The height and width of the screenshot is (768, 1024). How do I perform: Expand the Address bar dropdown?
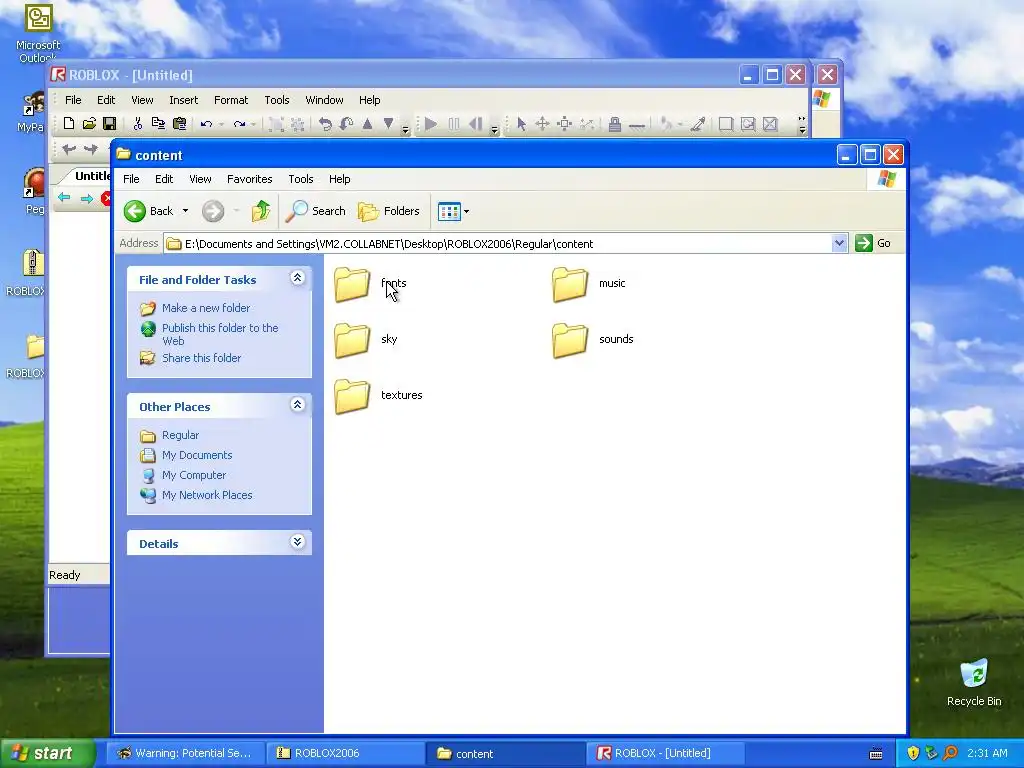839,243
